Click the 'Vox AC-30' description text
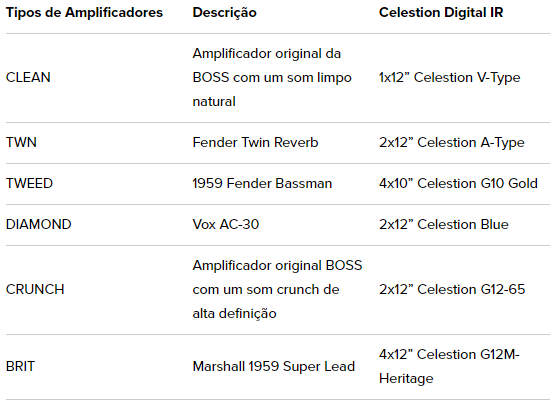Screen dimensions: 550x405 click(226, 224)
